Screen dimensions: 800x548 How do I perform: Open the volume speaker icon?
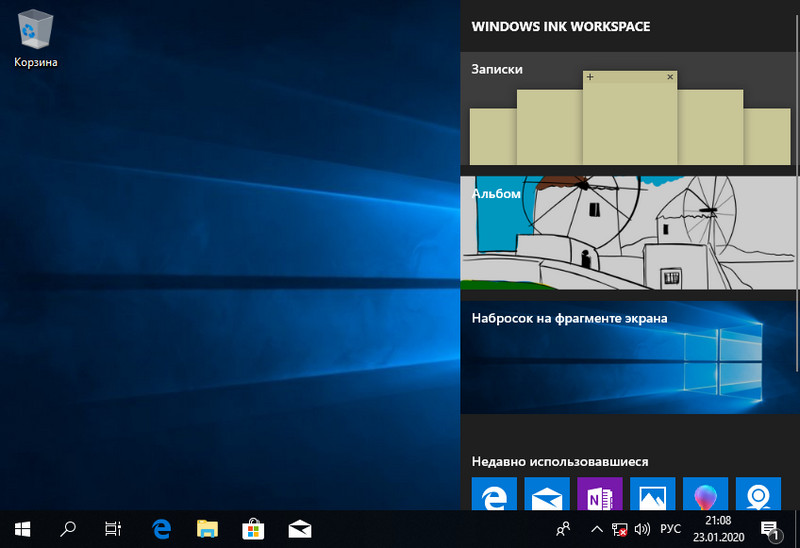click(x=642, y=529)
